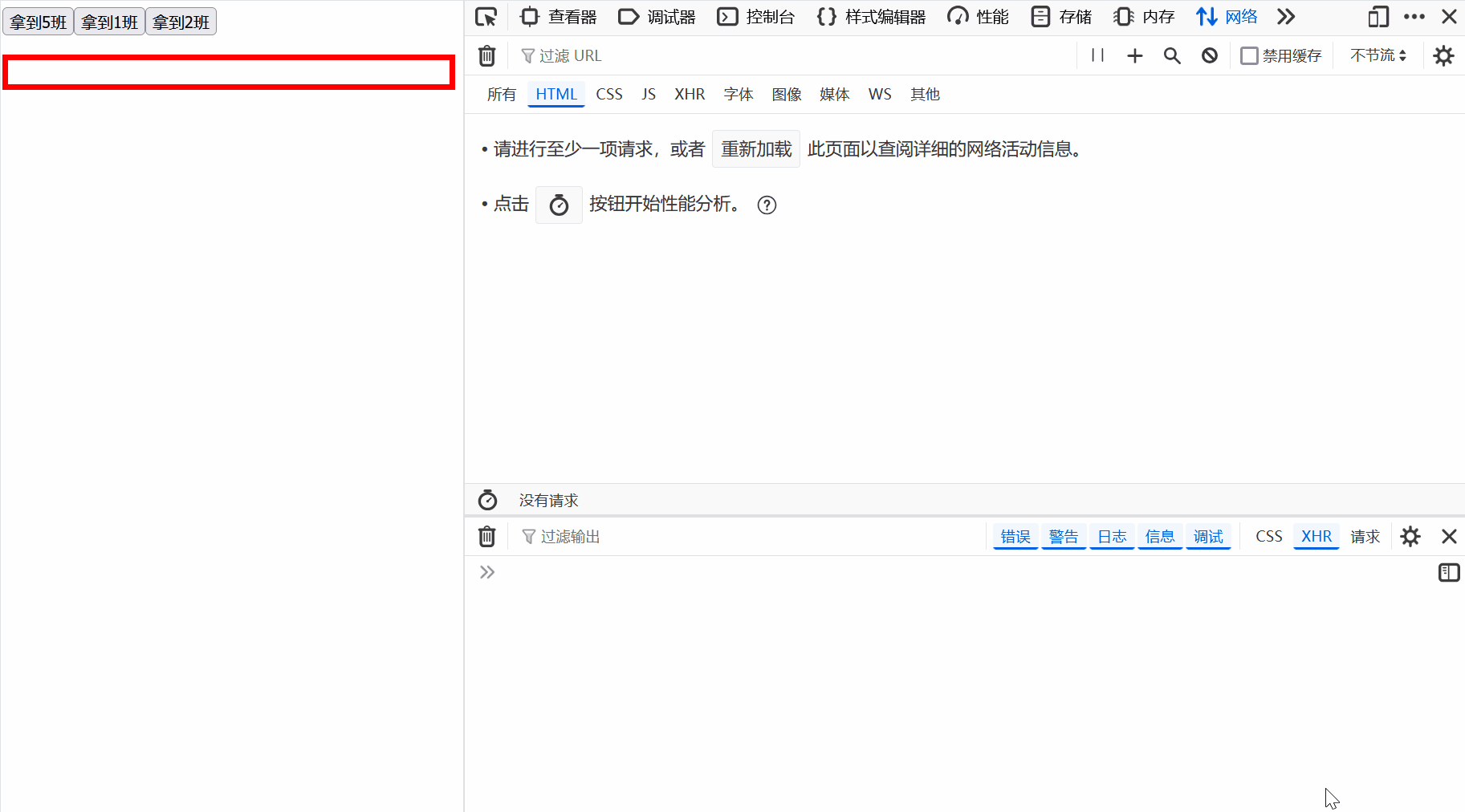
Task: Open network panel settings gear
Action: (1443, 55)
